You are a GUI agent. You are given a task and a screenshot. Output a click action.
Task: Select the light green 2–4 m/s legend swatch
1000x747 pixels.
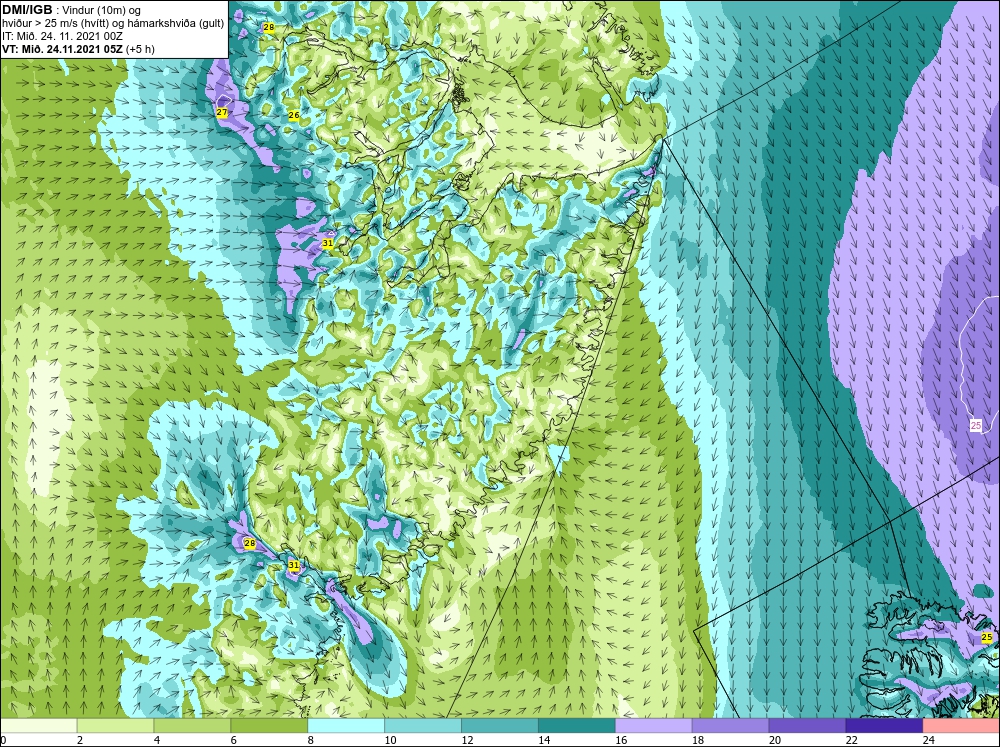(115, 725)
